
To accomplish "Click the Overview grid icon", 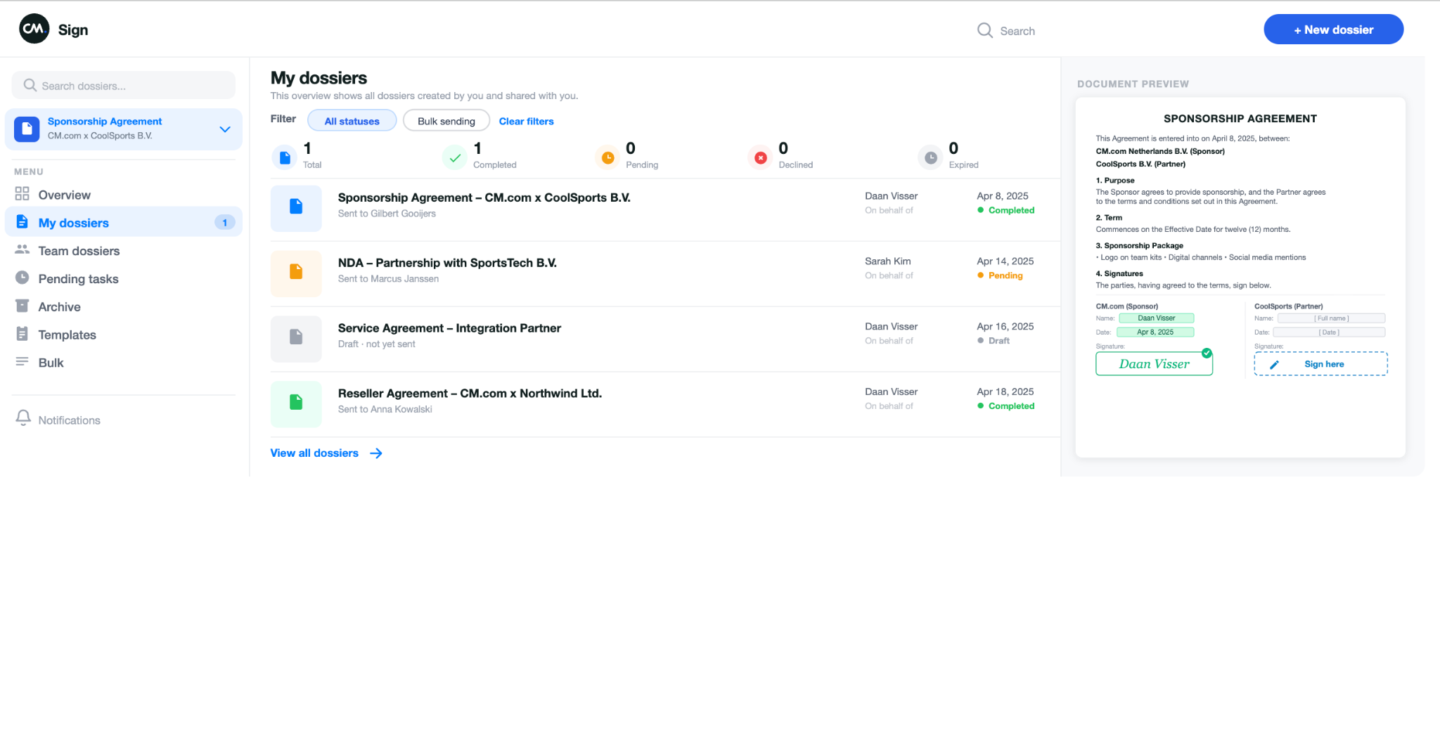I will point(22,194).
